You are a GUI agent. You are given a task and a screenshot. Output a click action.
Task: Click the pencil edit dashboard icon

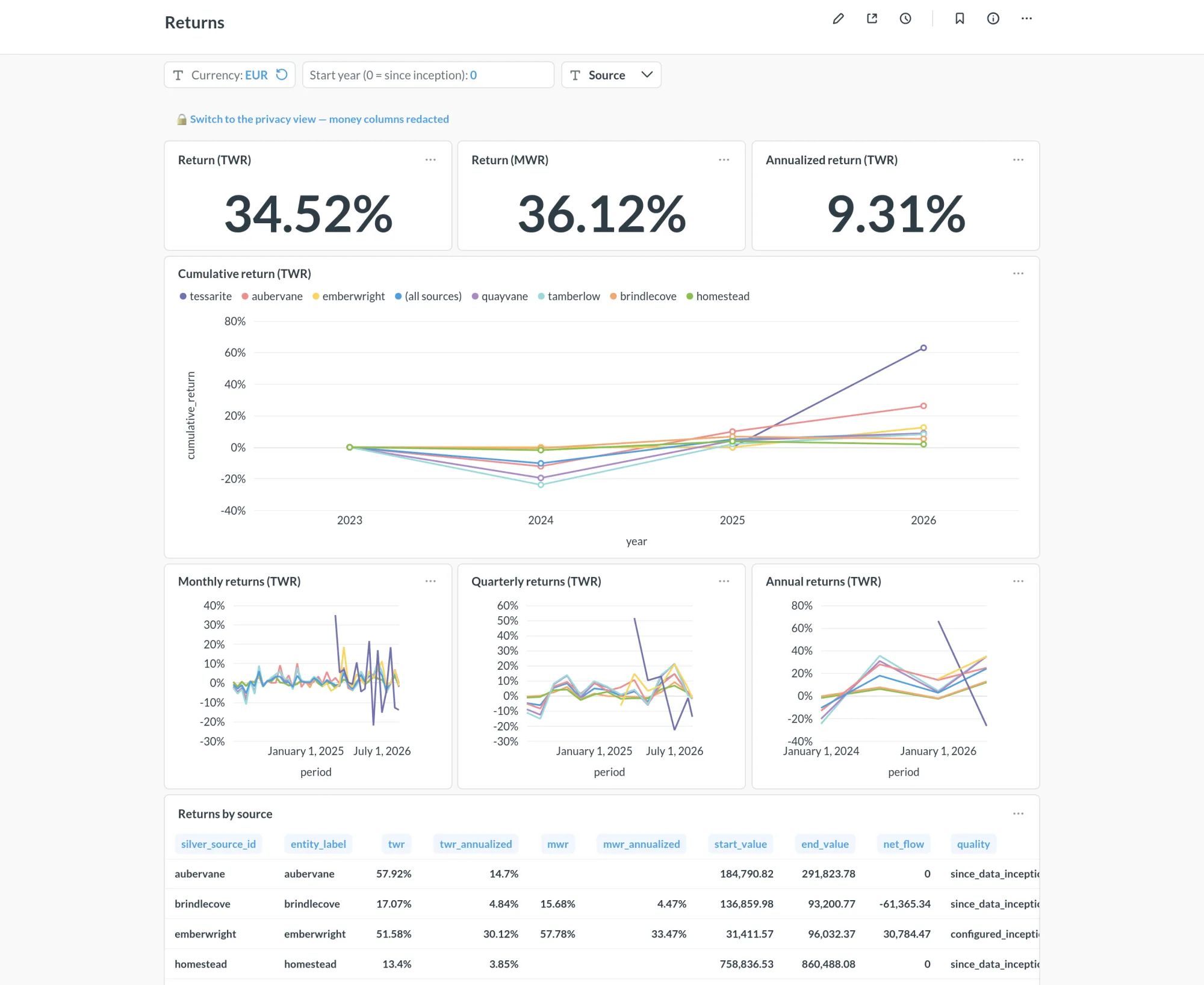838,19
